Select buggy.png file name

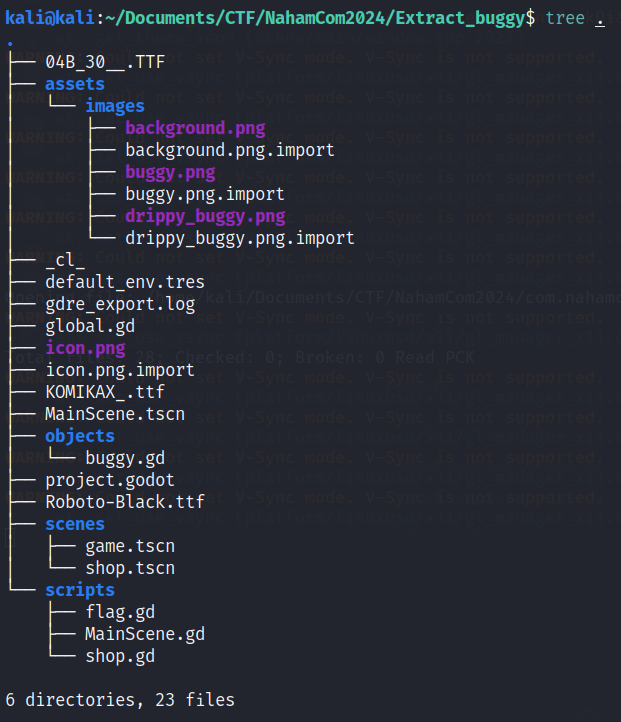(x=170, y=172)
